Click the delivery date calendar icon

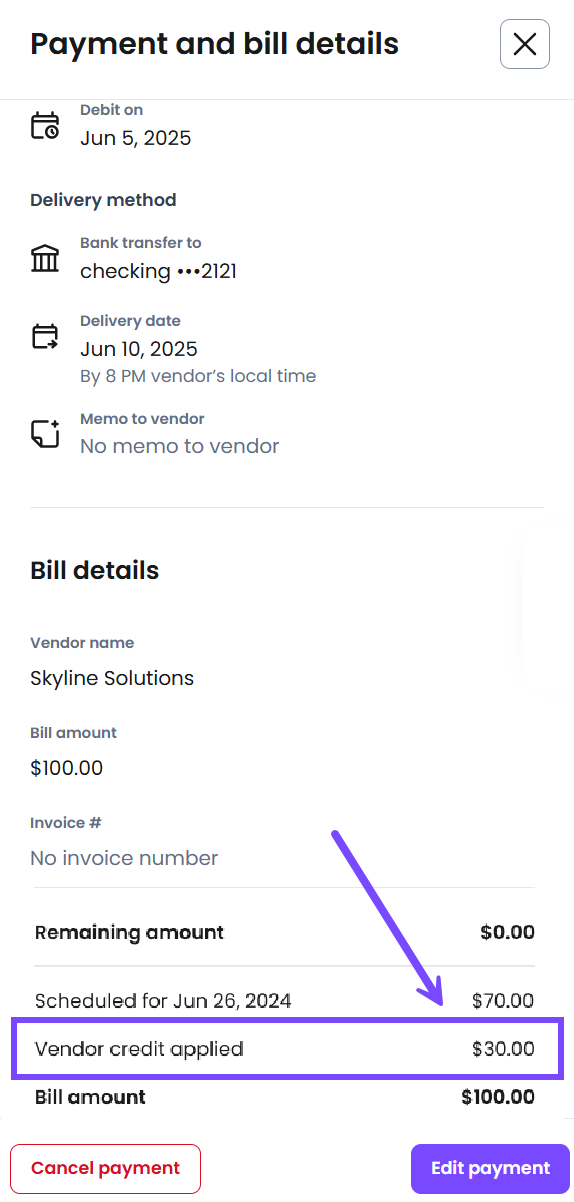pos(45,336)
